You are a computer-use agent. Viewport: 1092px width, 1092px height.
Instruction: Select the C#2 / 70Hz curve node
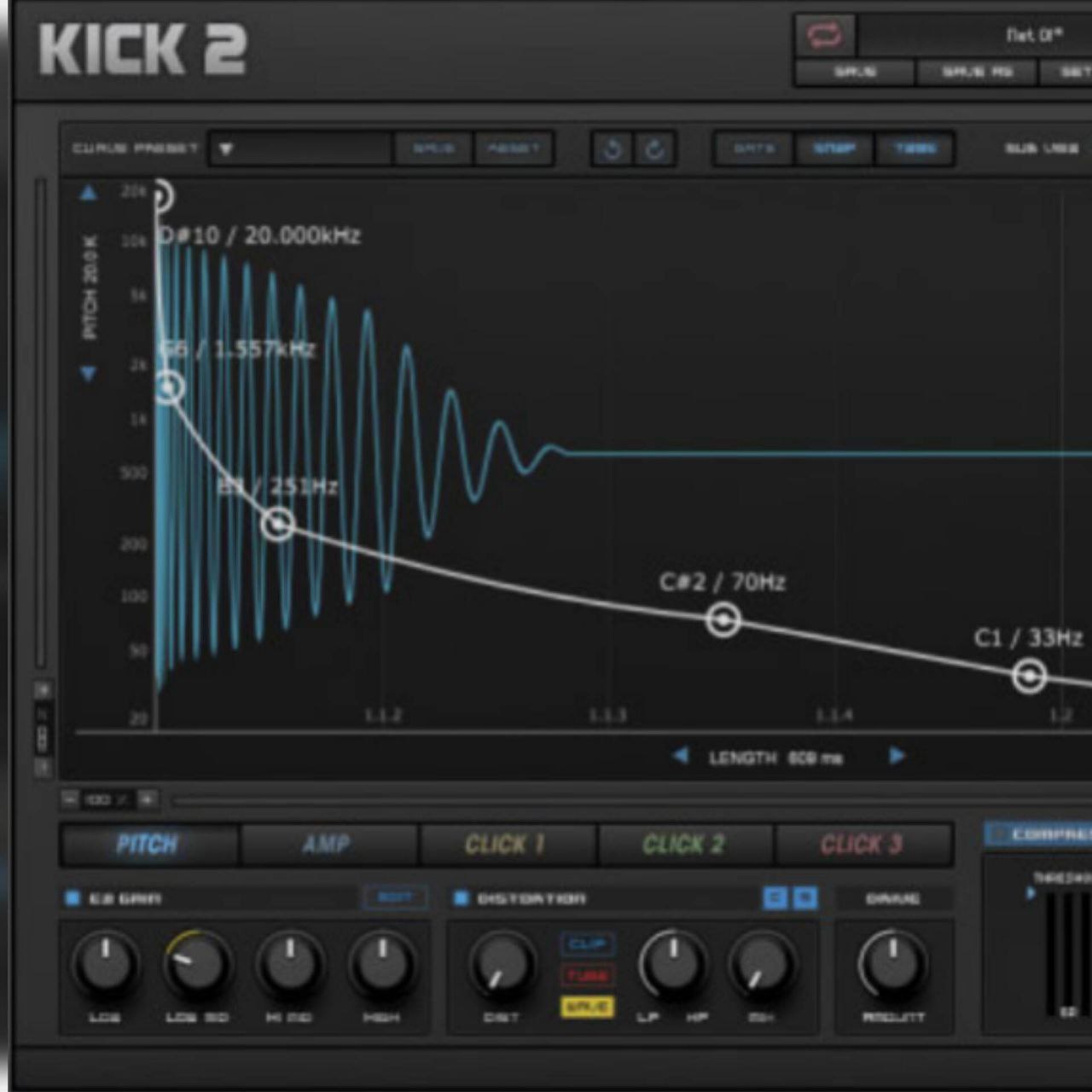pyautogui.click(x=723, y=620)
